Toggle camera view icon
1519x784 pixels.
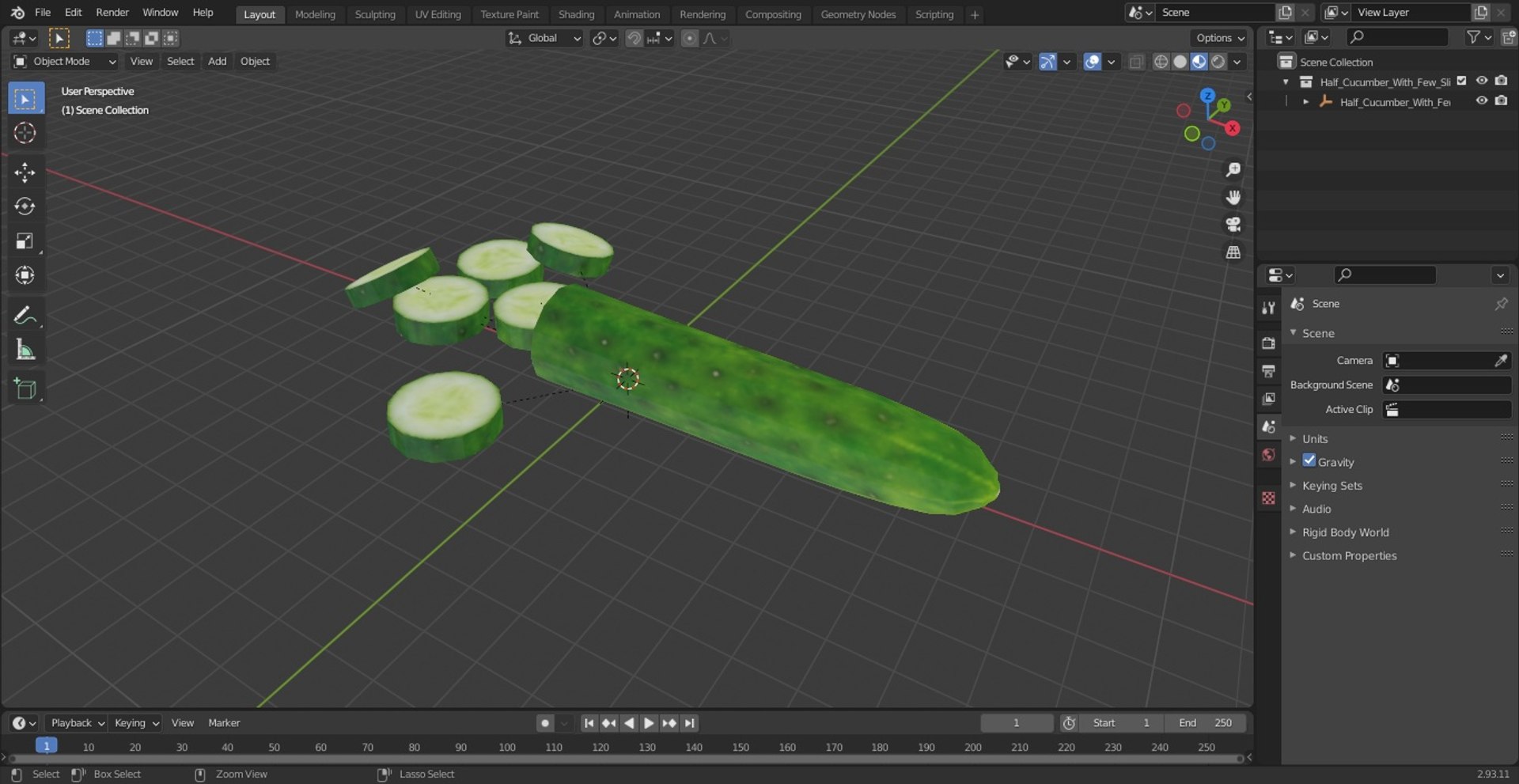click(1233, 225)
